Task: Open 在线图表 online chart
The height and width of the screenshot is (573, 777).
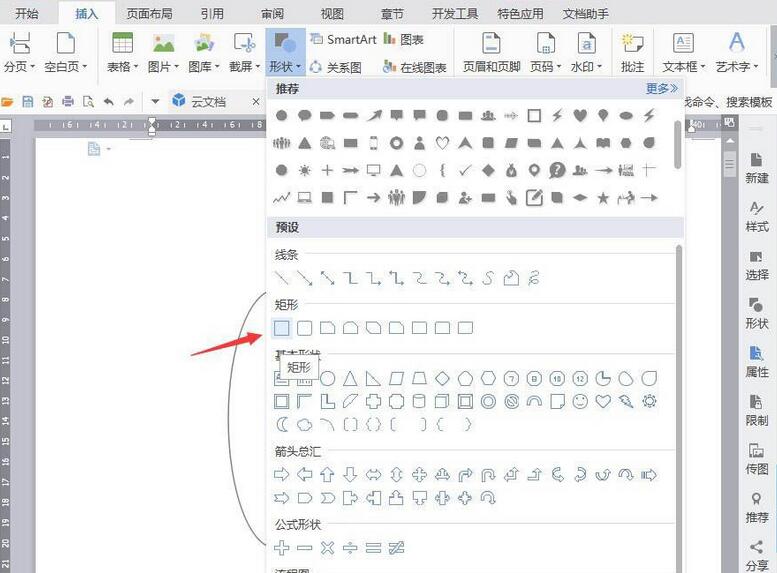Action: pyautogui.click(x=415, y=67)
